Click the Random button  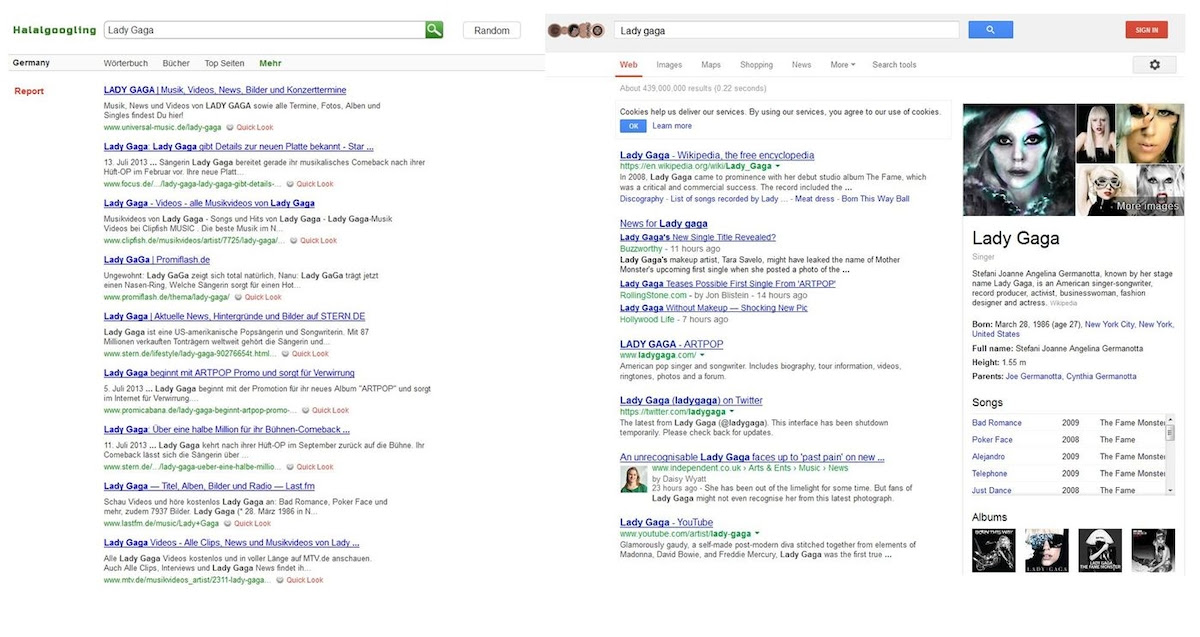pos(492,30)
